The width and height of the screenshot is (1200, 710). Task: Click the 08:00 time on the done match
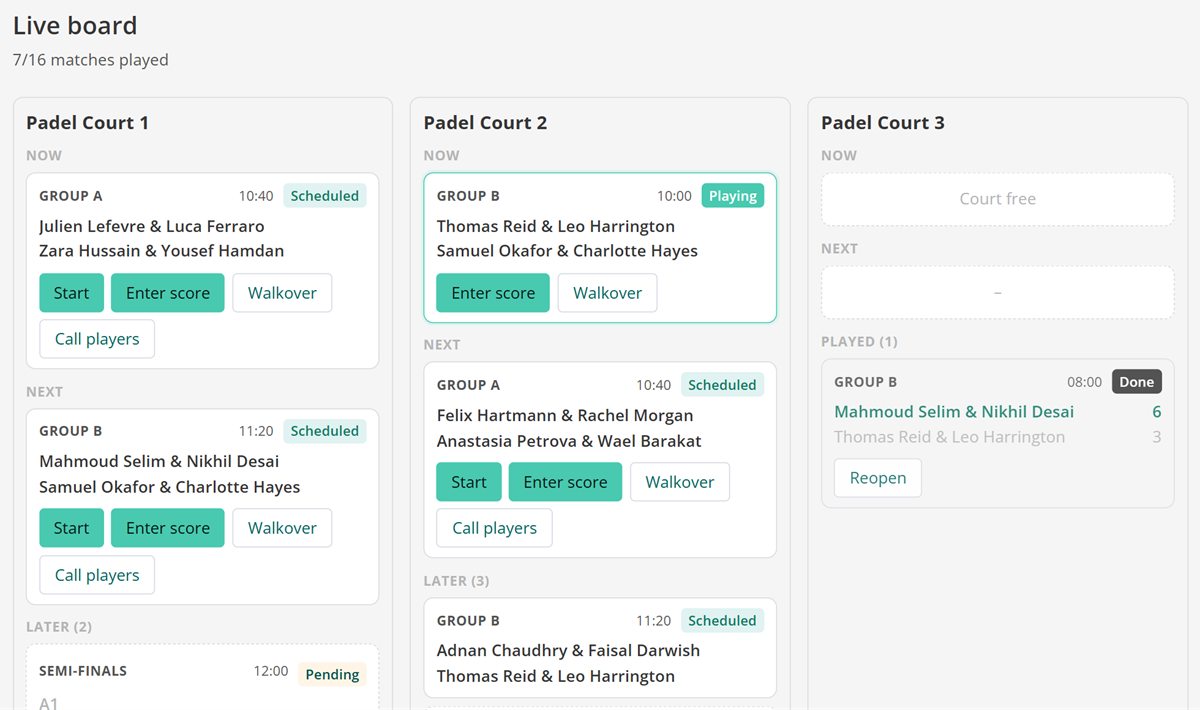[1084, 382]
